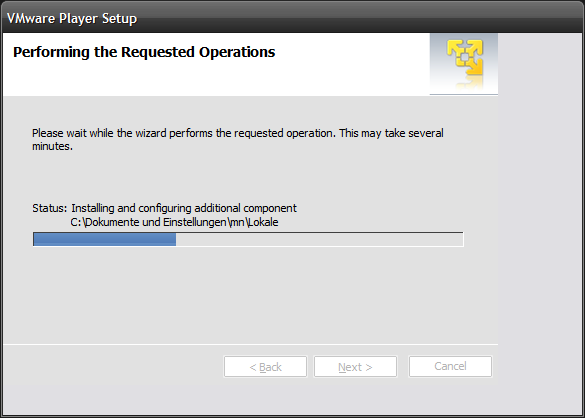Click the C:\Dokumente und Einstellungen path text
The image size is (585, 418).
click(174, 222)
